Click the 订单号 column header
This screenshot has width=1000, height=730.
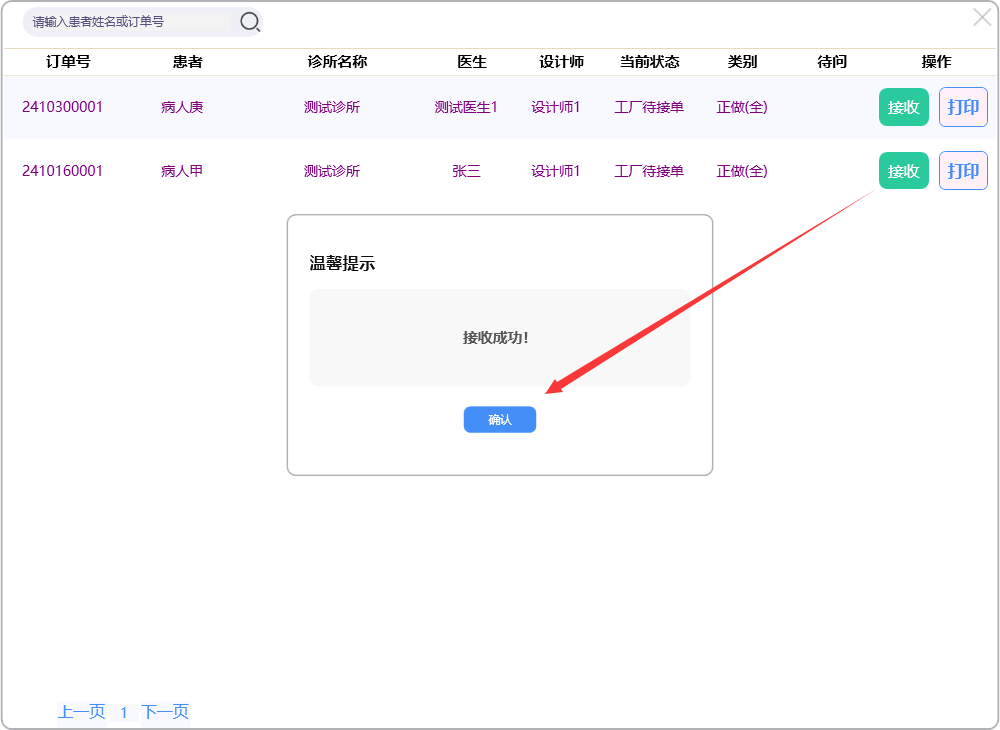tap(68, 62)
